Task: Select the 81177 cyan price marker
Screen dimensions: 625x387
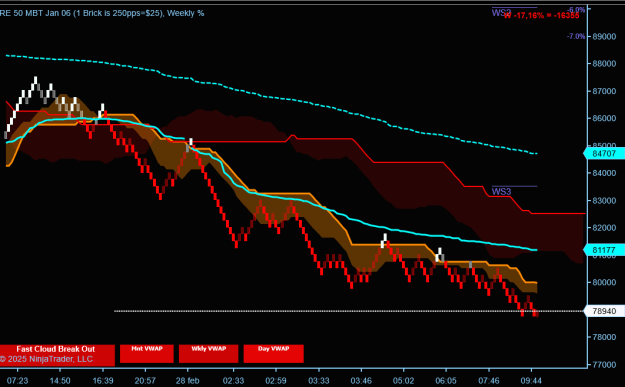Action: (x=604, y=250)
